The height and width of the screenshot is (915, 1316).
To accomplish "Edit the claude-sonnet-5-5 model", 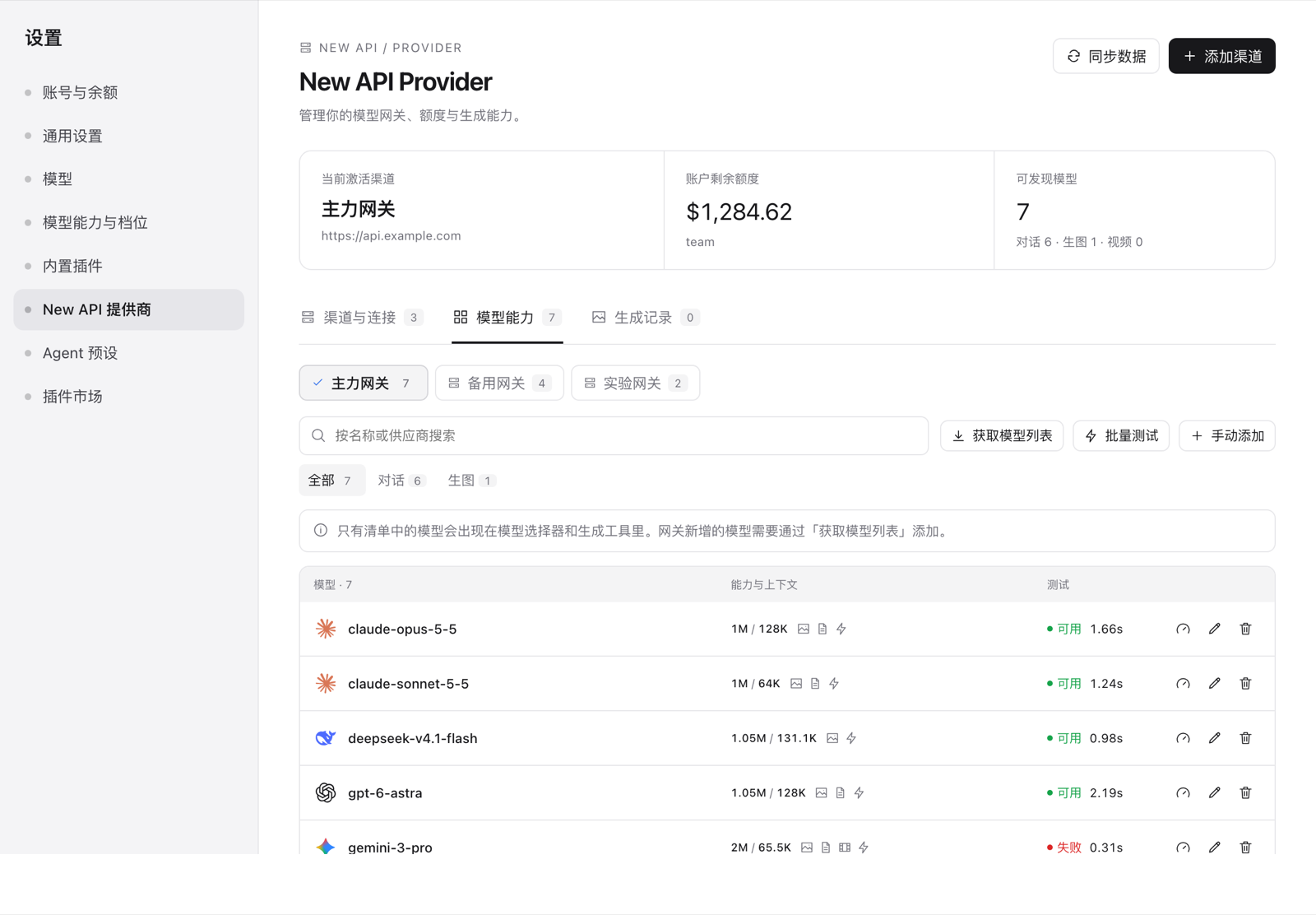I will point(1214,683).
